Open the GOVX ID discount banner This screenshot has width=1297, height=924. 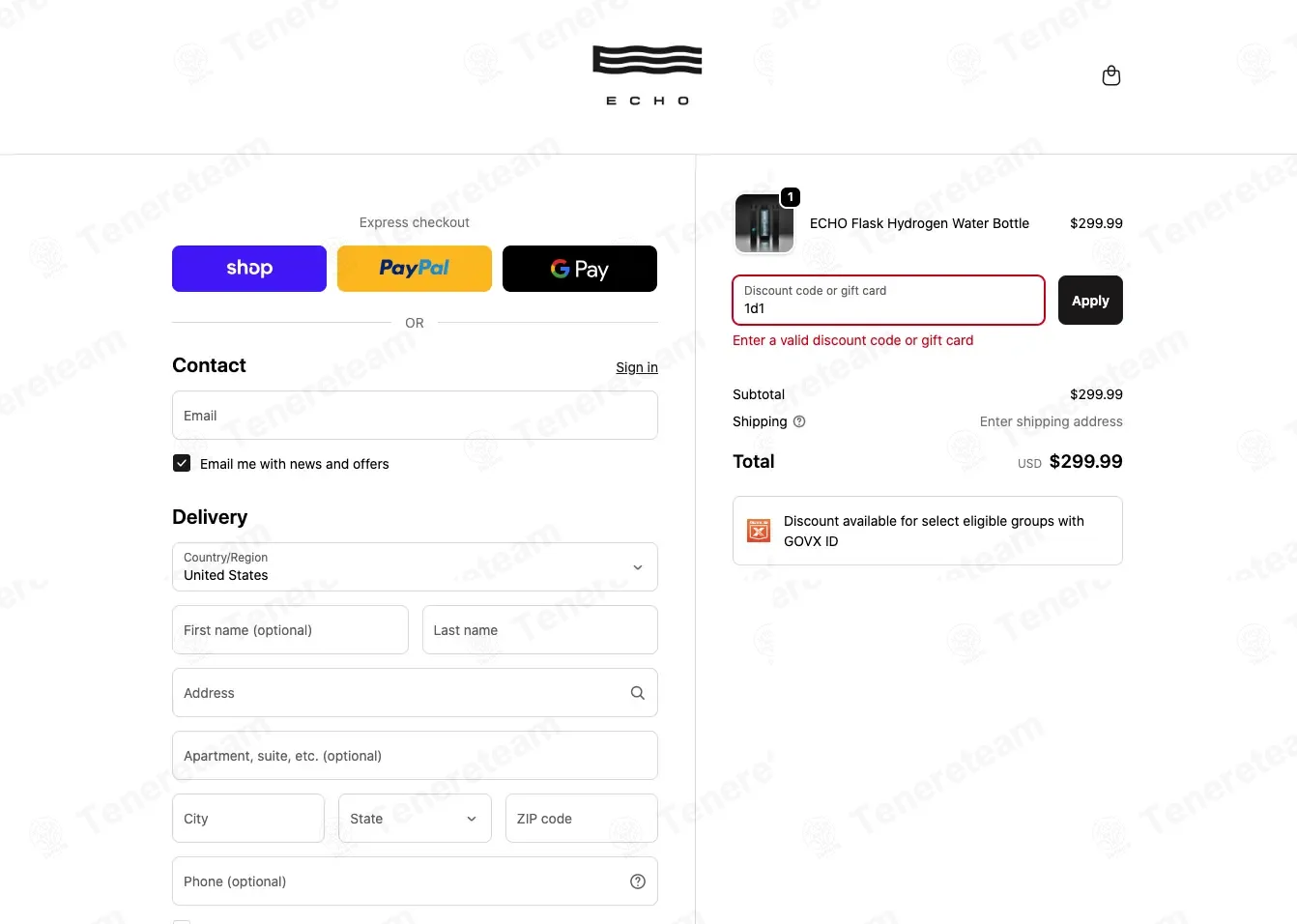tap(928, 531)
